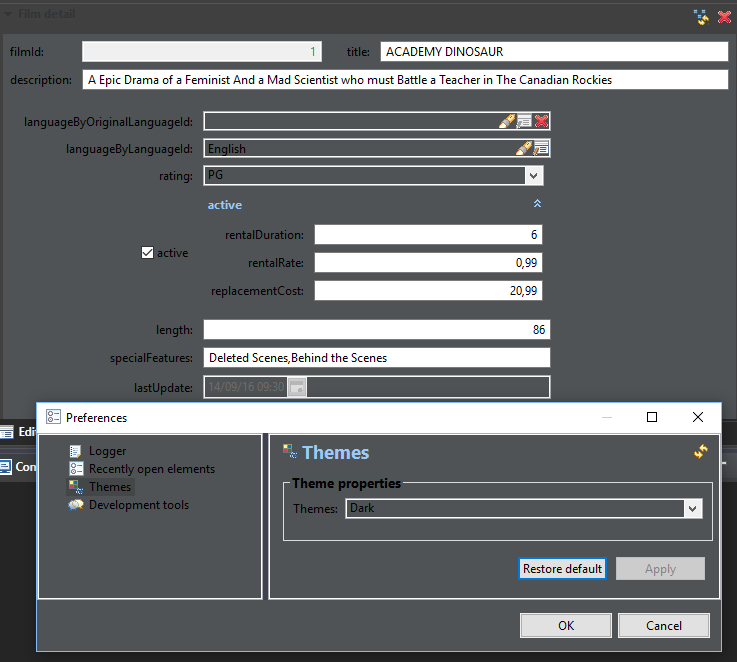
Task: Cancel the Preferences dialog
Action: 663,625
